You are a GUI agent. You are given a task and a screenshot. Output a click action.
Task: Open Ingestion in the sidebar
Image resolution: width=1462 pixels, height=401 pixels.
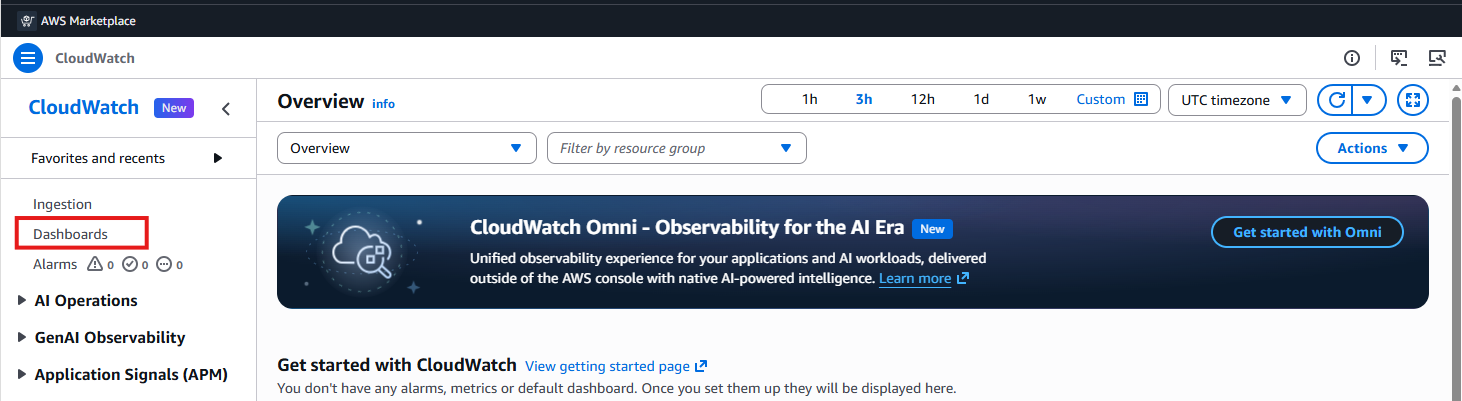coord(62,204)
